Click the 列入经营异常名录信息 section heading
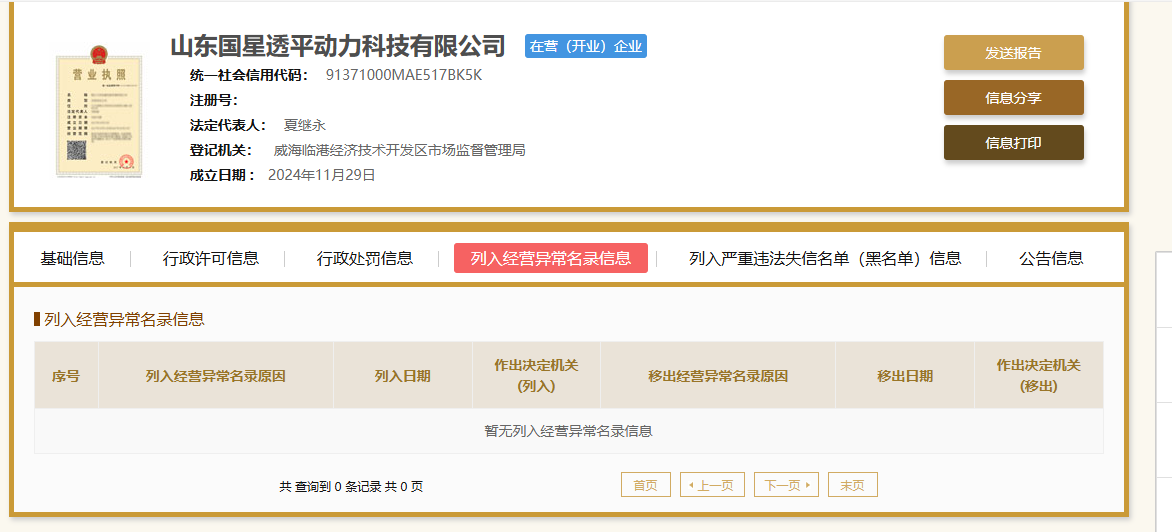1172x532 pixels. [124, 320]
